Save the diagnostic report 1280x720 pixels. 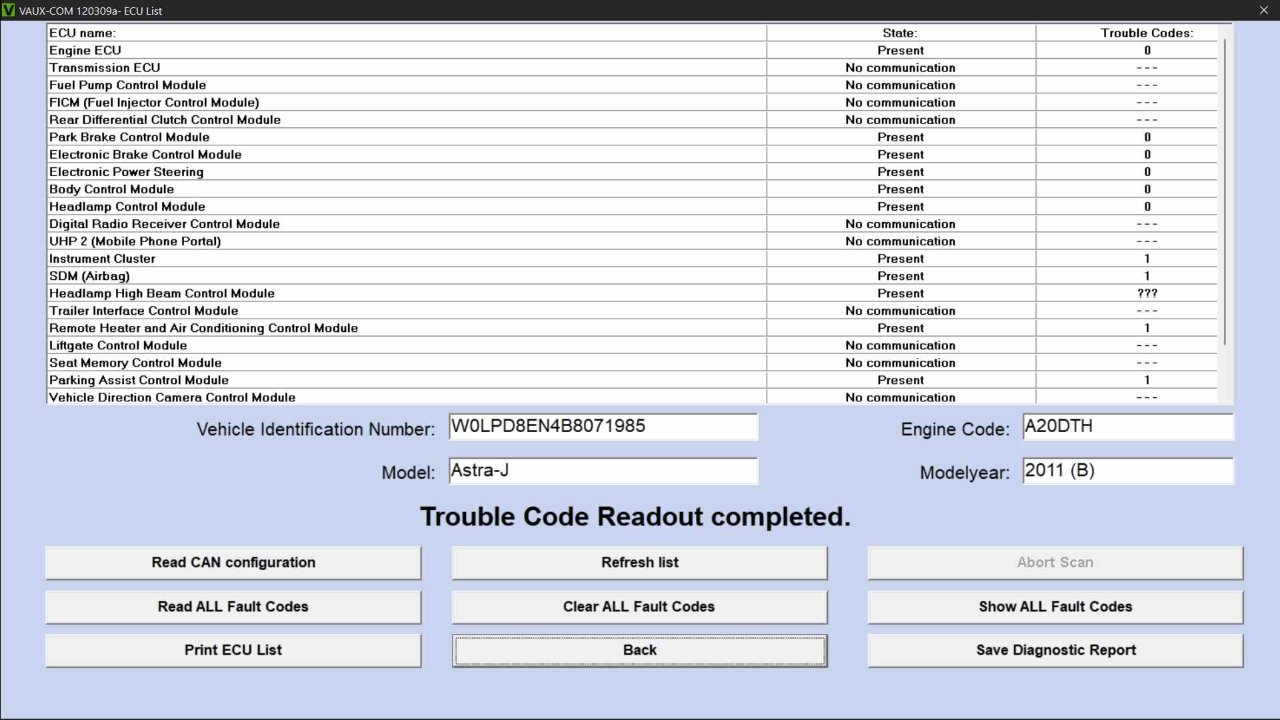tap(1055, 650)
